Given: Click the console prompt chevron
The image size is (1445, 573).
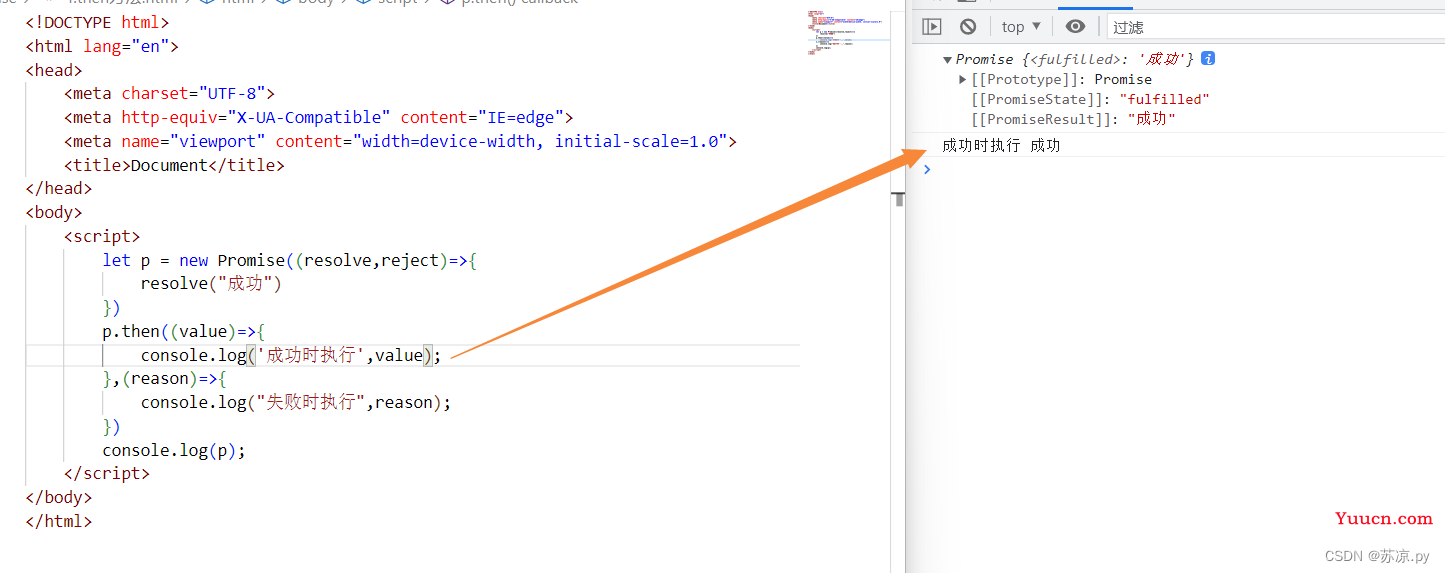Looking at the screenshot, I should pyautogui.click(x=927, y=169).
